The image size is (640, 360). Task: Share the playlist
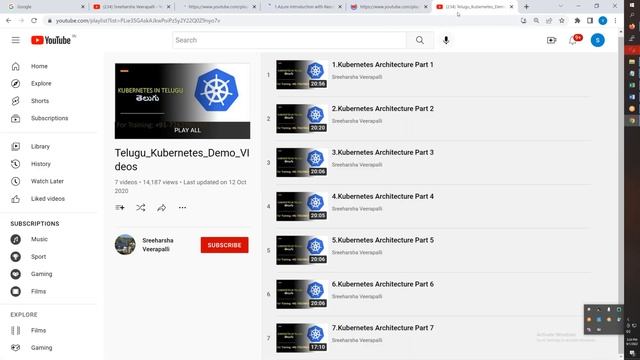click(162, 208)
